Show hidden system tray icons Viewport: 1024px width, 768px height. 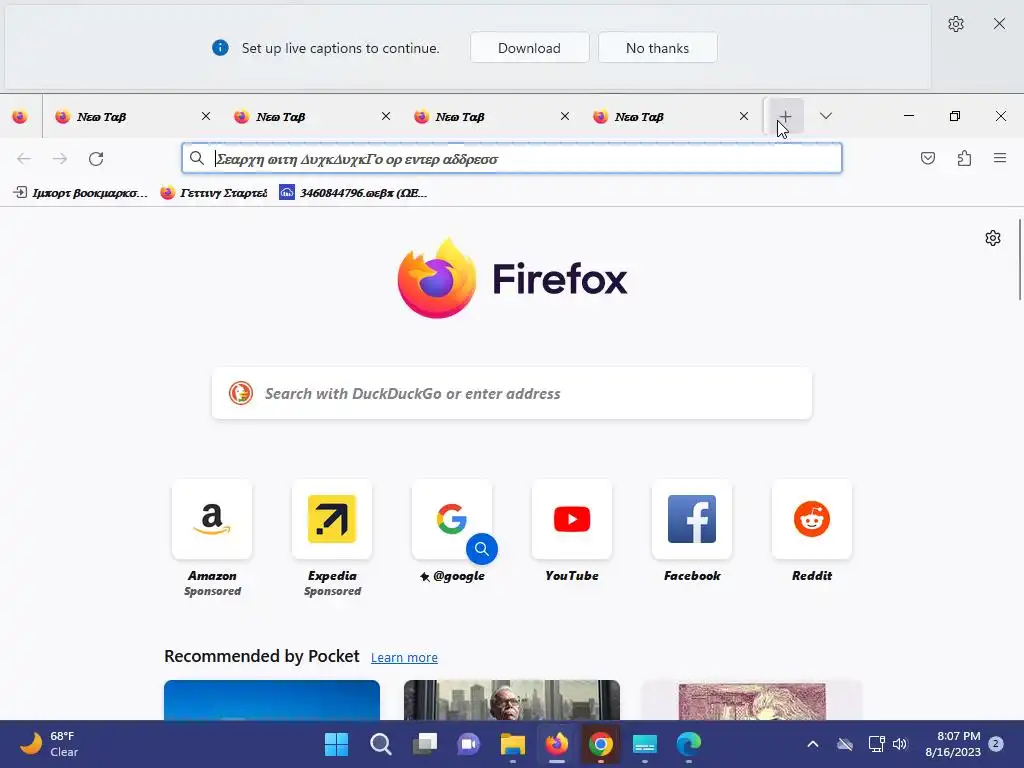tap(812, 744)
